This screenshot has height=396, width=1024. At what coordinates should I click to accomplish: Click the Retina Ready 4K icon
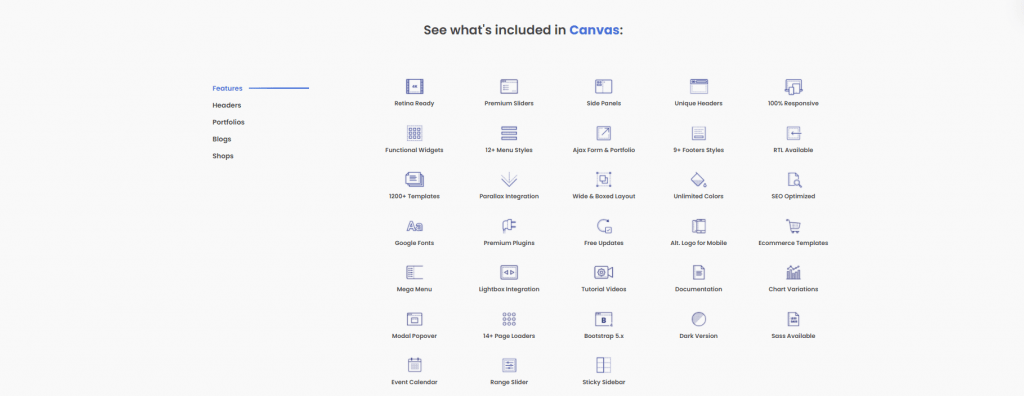414,86
